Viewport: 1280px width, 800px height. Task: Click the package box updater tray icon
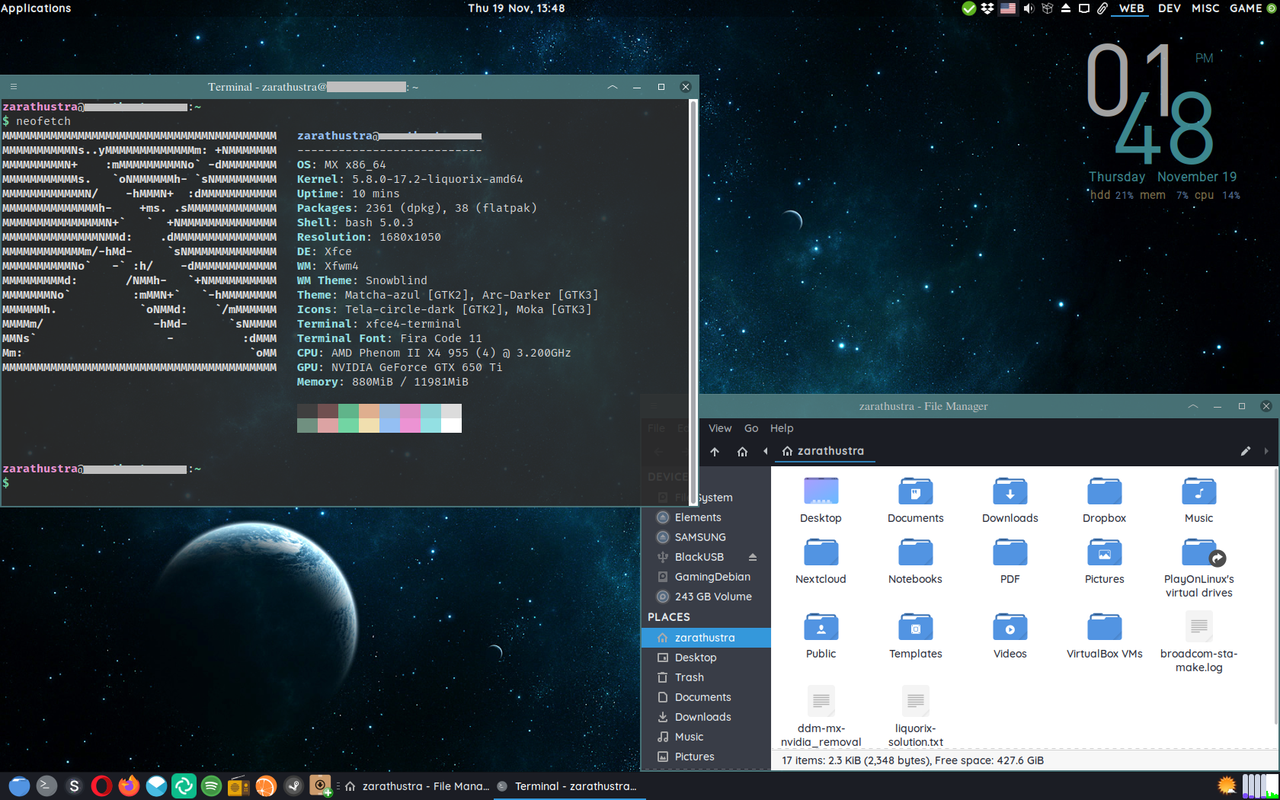tap(1047, 8)
